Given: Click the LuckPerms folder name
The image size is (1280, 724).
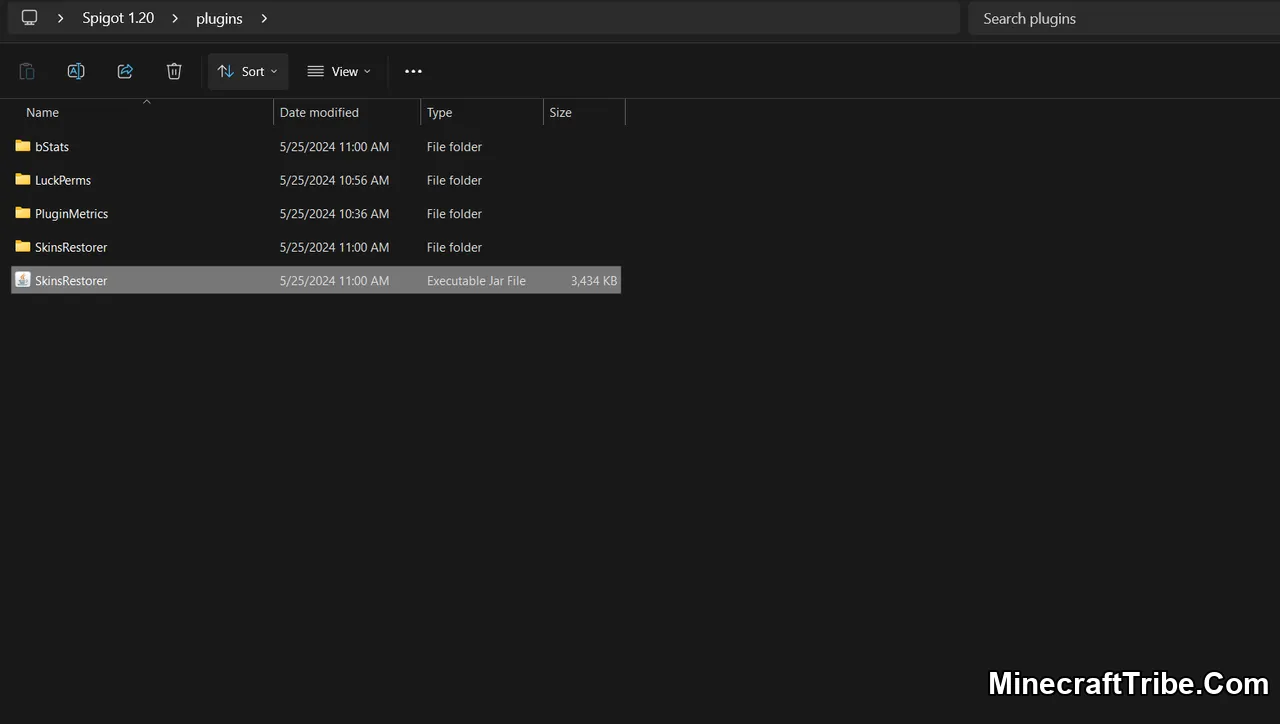Looking at the screenshot, I should (x=63, y=180).
